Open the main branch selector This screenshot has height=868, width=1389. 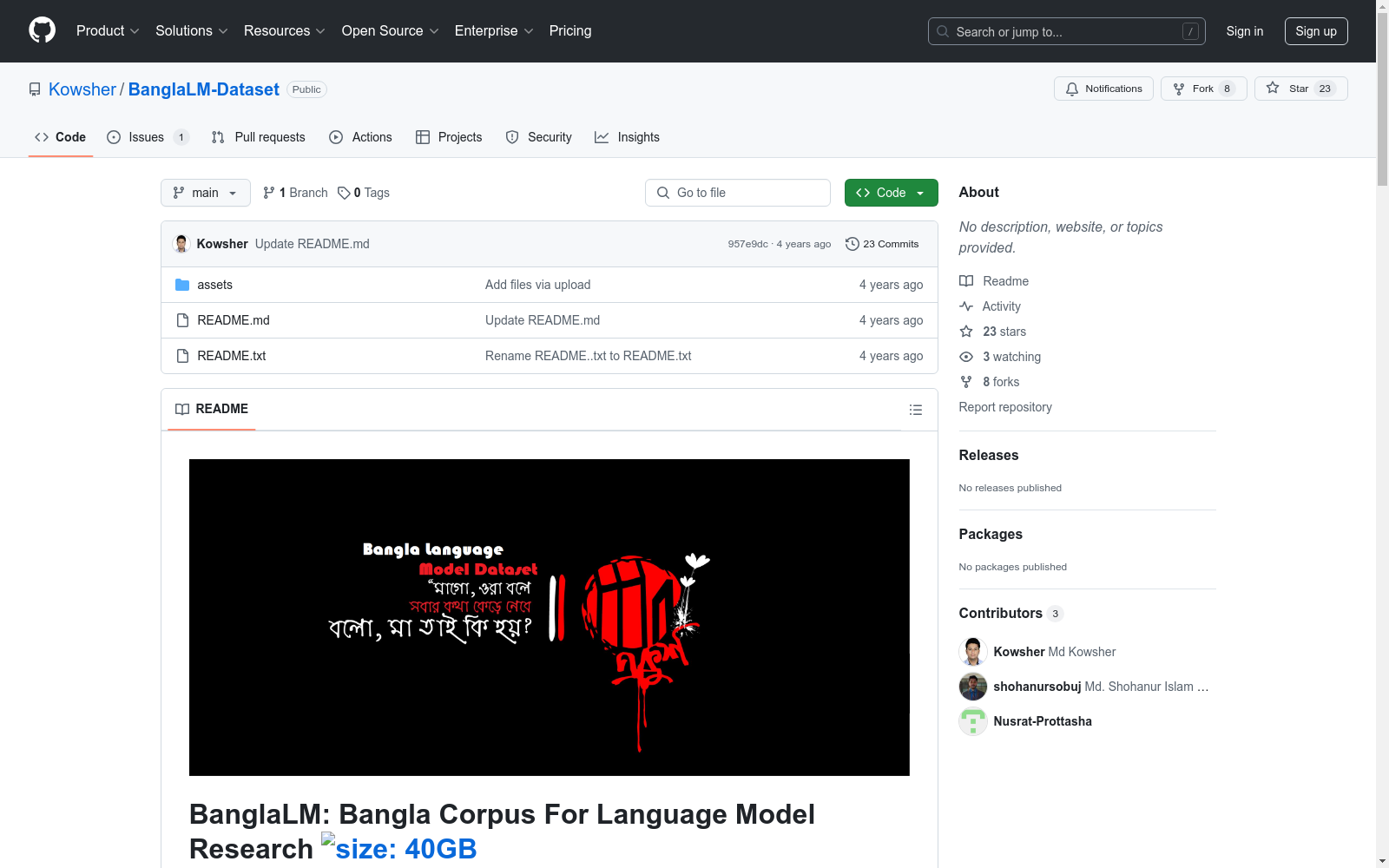pyautogui.click(x=206, y=193)
